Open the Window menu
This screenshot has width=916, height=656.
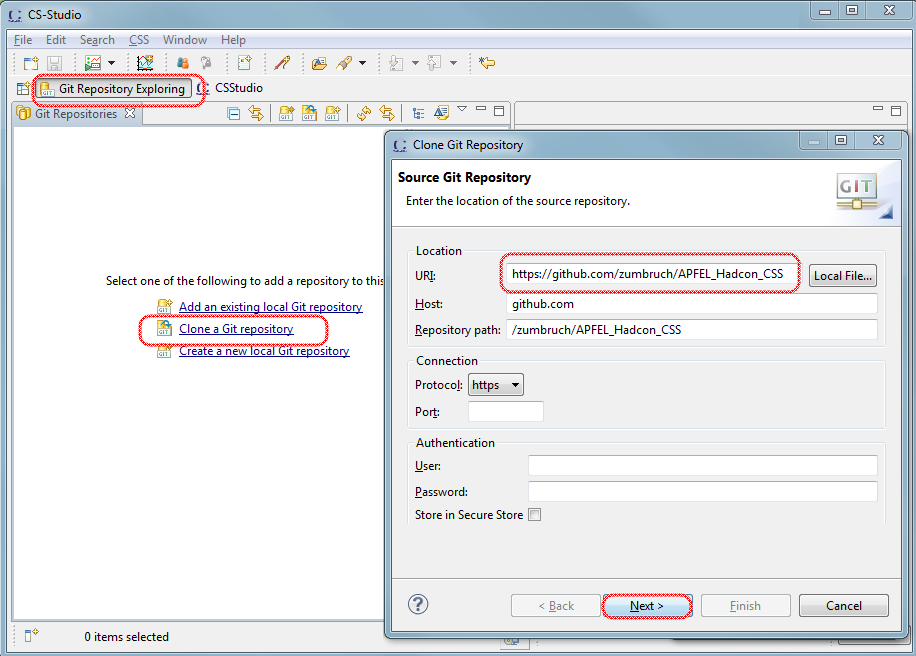point(185,40)
